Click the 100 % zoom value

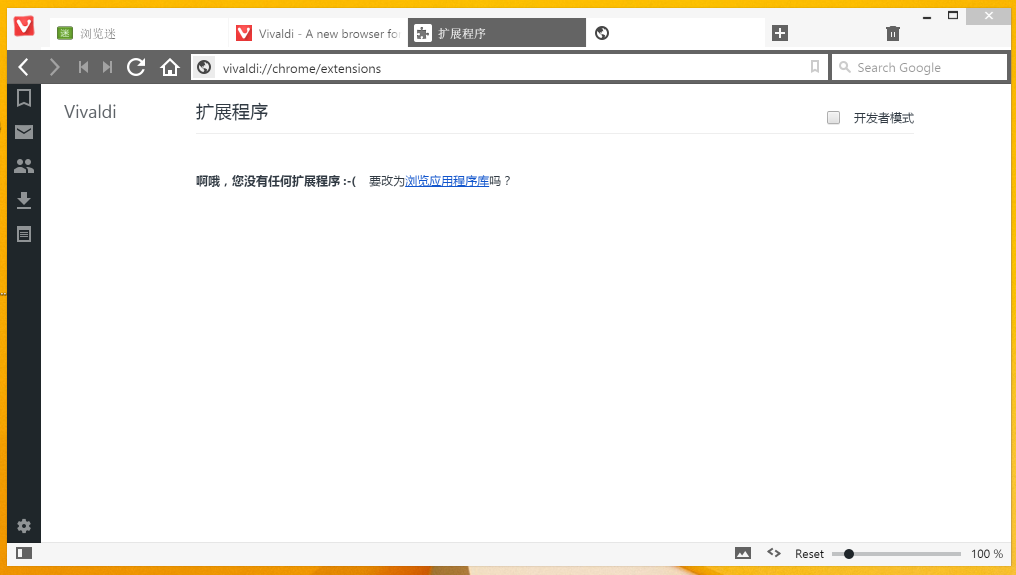(987, 554)
